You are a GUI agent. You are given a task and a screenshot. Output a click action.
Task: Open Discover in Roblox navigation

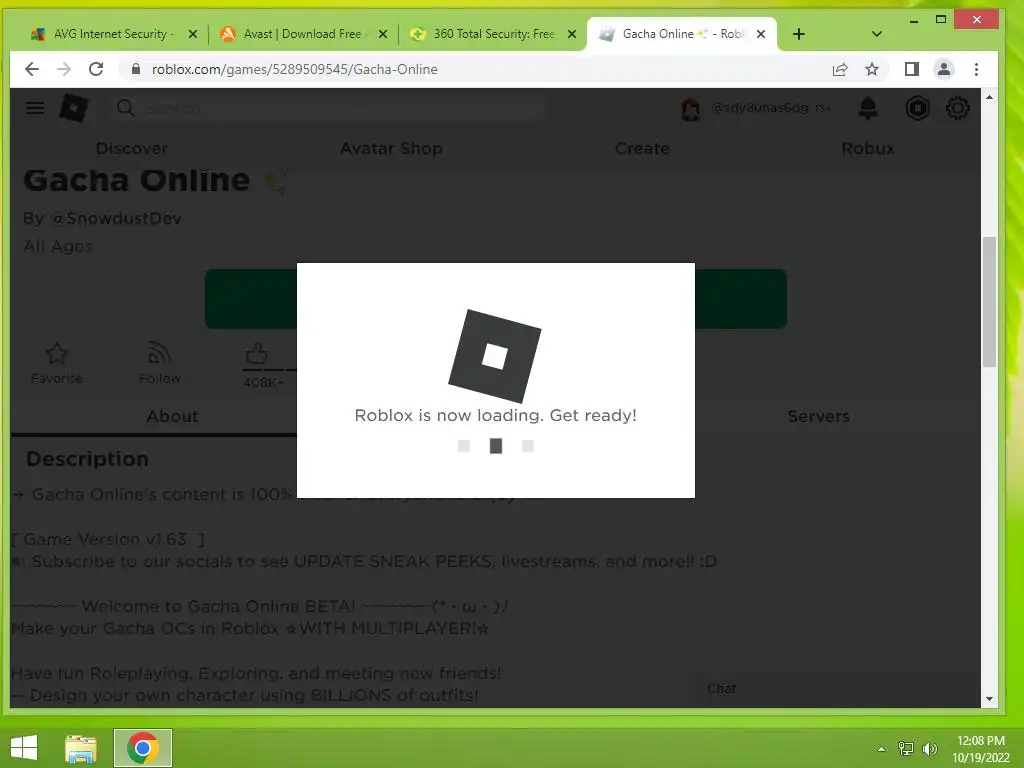(x=132, y=148)
